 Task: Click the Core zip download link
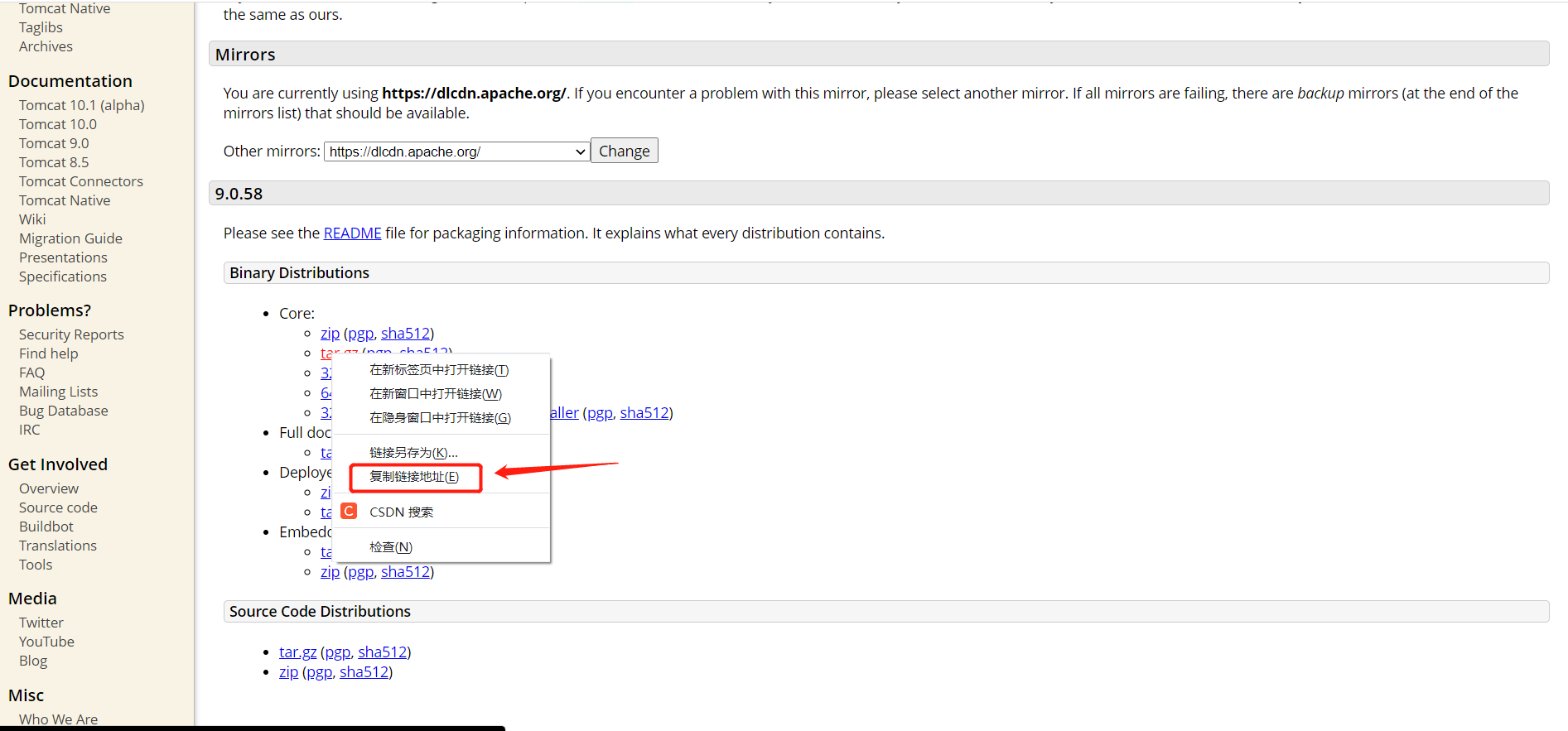click(330, 334)
